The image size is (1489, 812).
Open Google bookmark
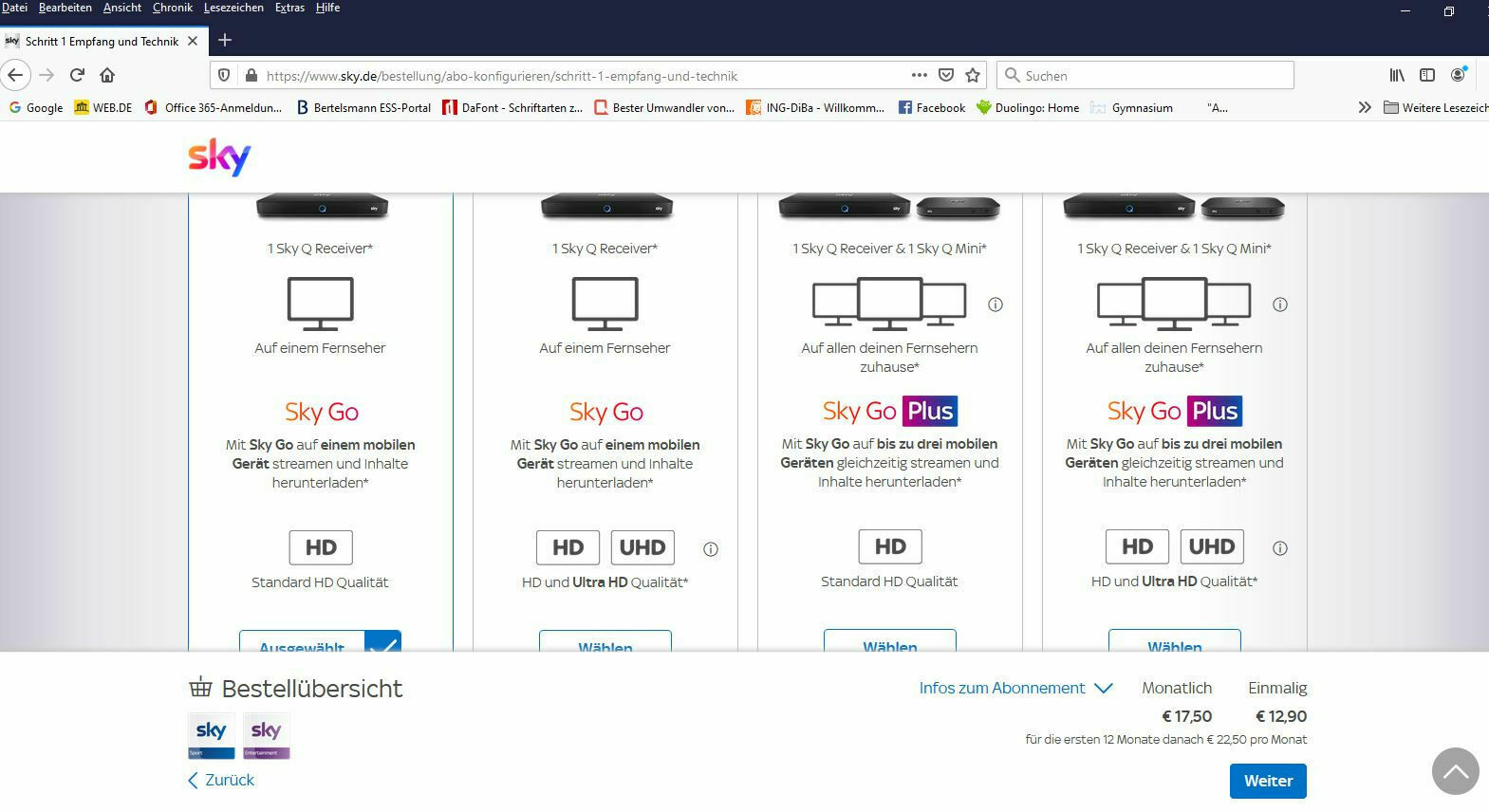pyautogui.click(x=36, y=107)
